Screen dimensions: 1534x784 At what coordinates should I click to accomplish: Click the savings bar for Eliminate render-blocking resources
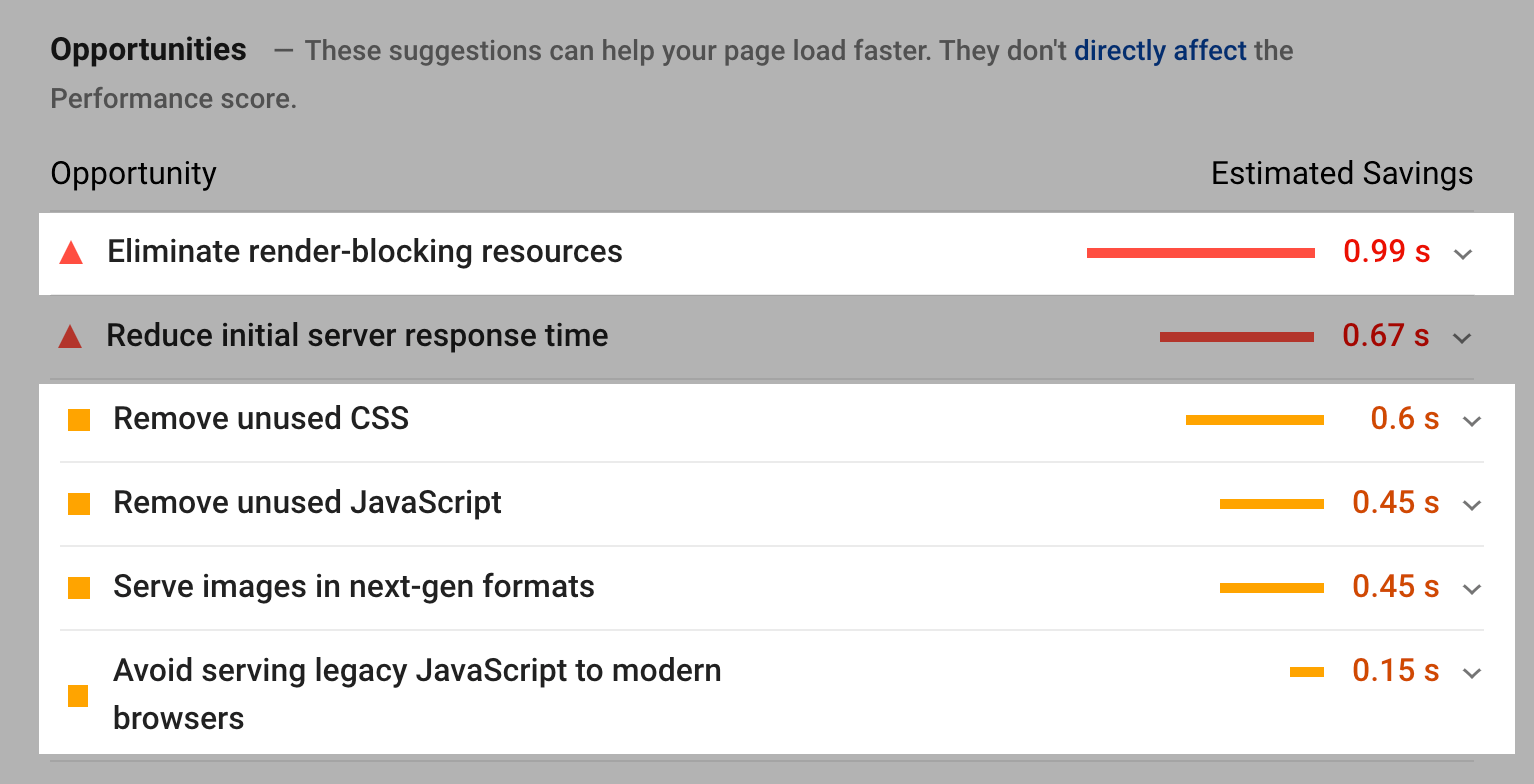point(1200,252)
